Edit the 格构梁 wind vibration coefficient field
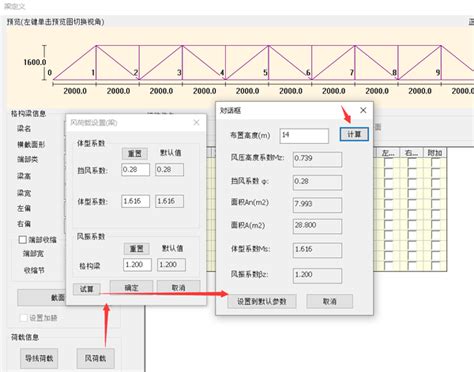The height and width of the screenshot is (372, 474). [x=137, y=265]
